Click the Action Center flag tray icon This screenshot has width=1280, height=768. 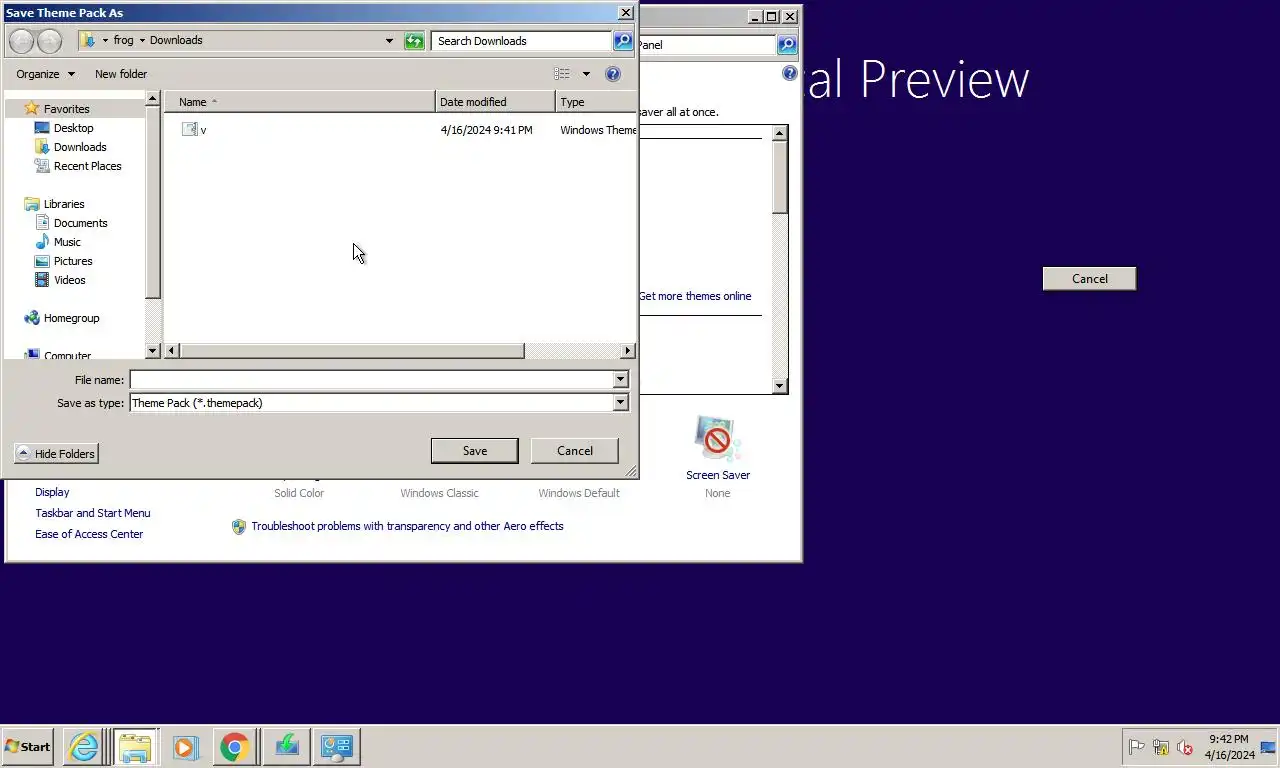(x=1136, y=747)
